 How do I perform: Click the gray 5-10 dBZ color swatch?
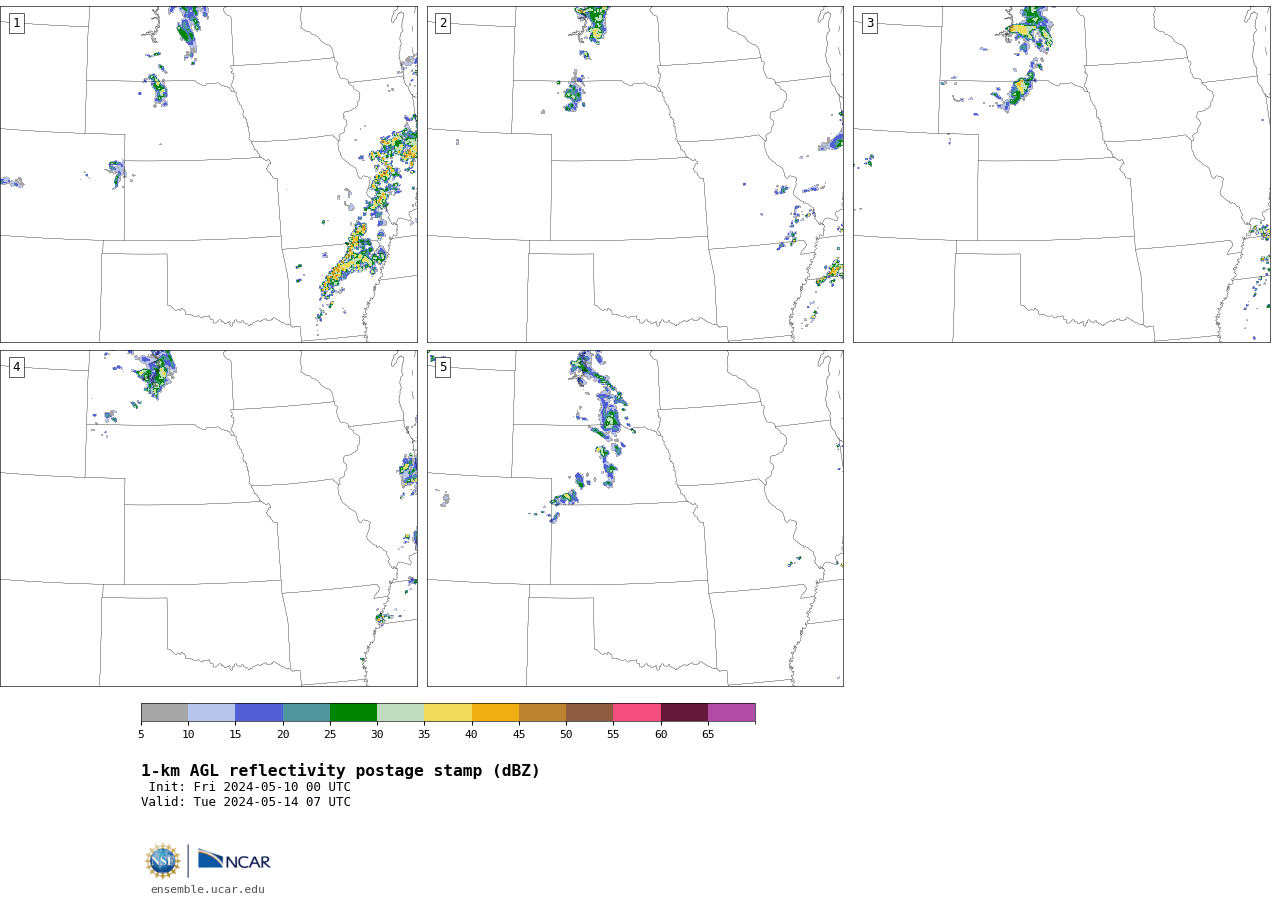(x=164, y=712)
